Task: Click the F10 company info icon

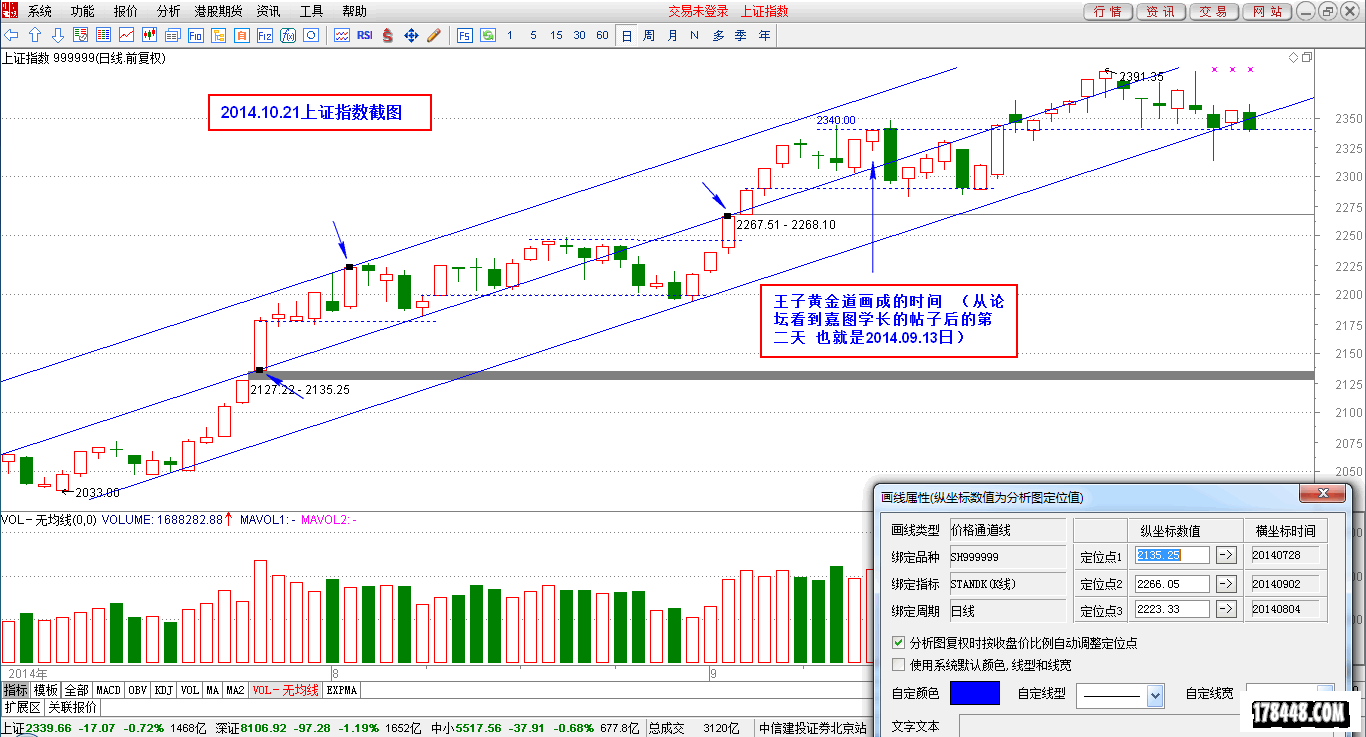Action: coord(195,35)
